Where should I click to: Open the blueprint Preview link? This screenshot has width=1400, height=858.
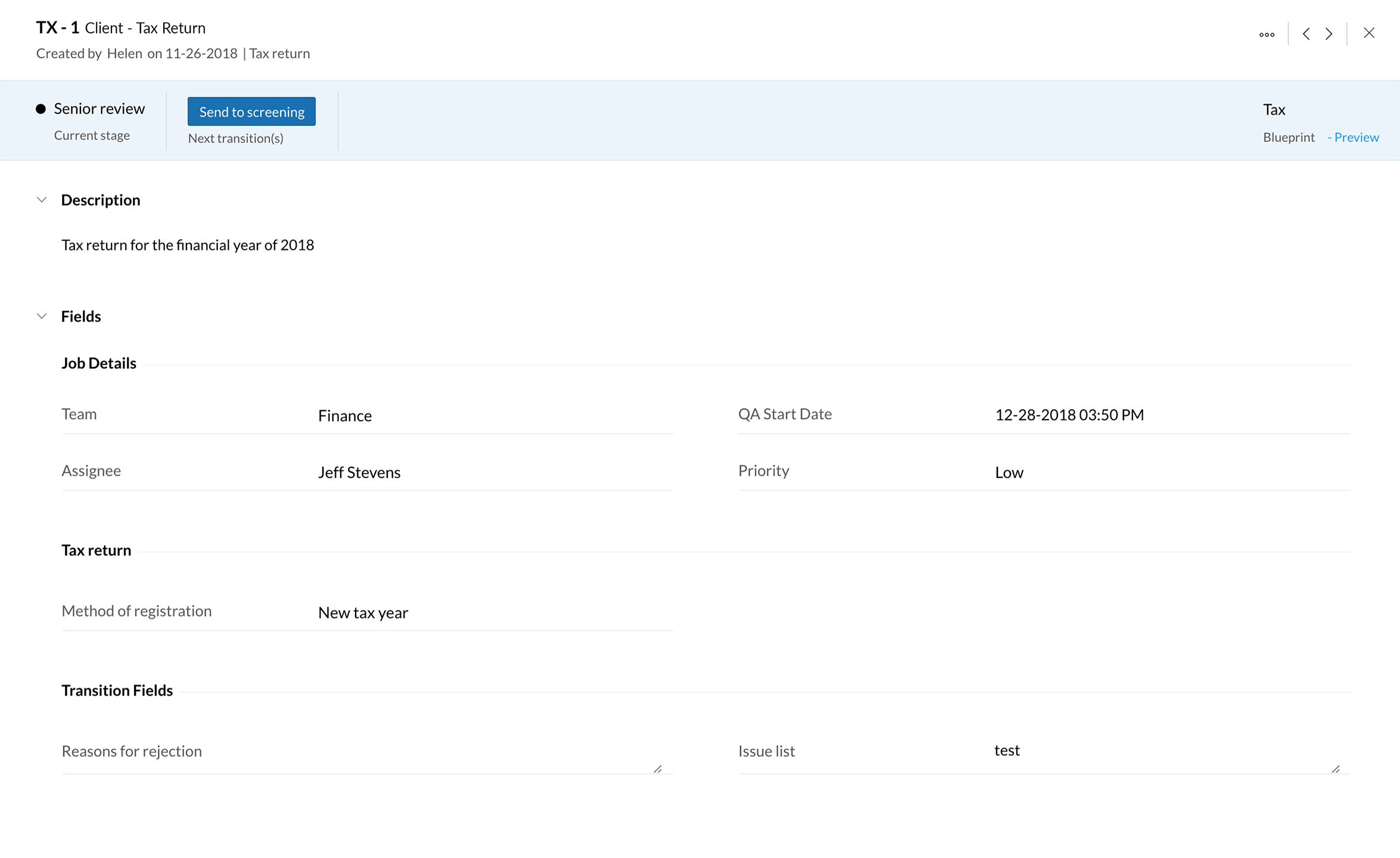[1356, 138]
